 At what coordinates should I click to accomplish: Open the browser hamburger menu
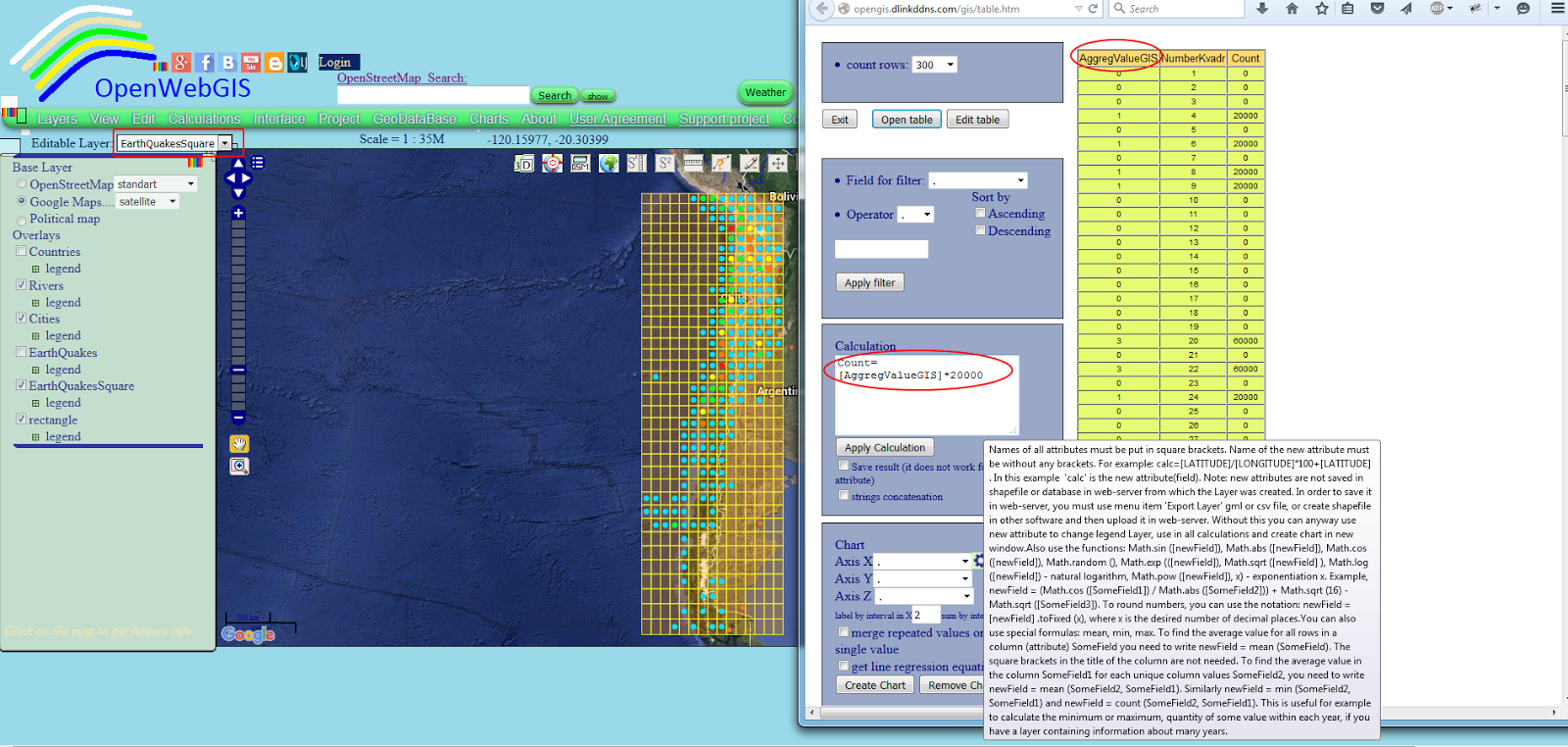pos(1557,9)
